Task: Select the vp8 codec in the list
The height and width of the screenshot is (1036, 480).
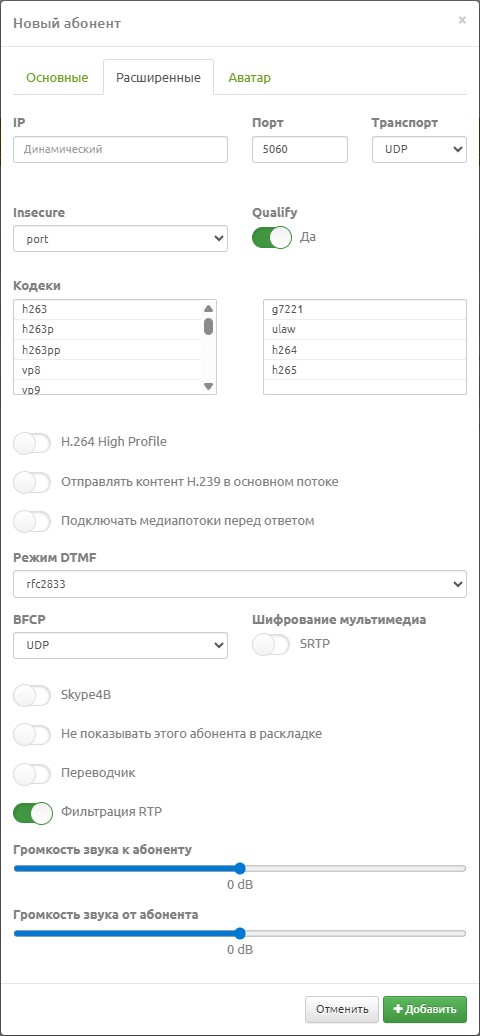Action: (108, 370)
